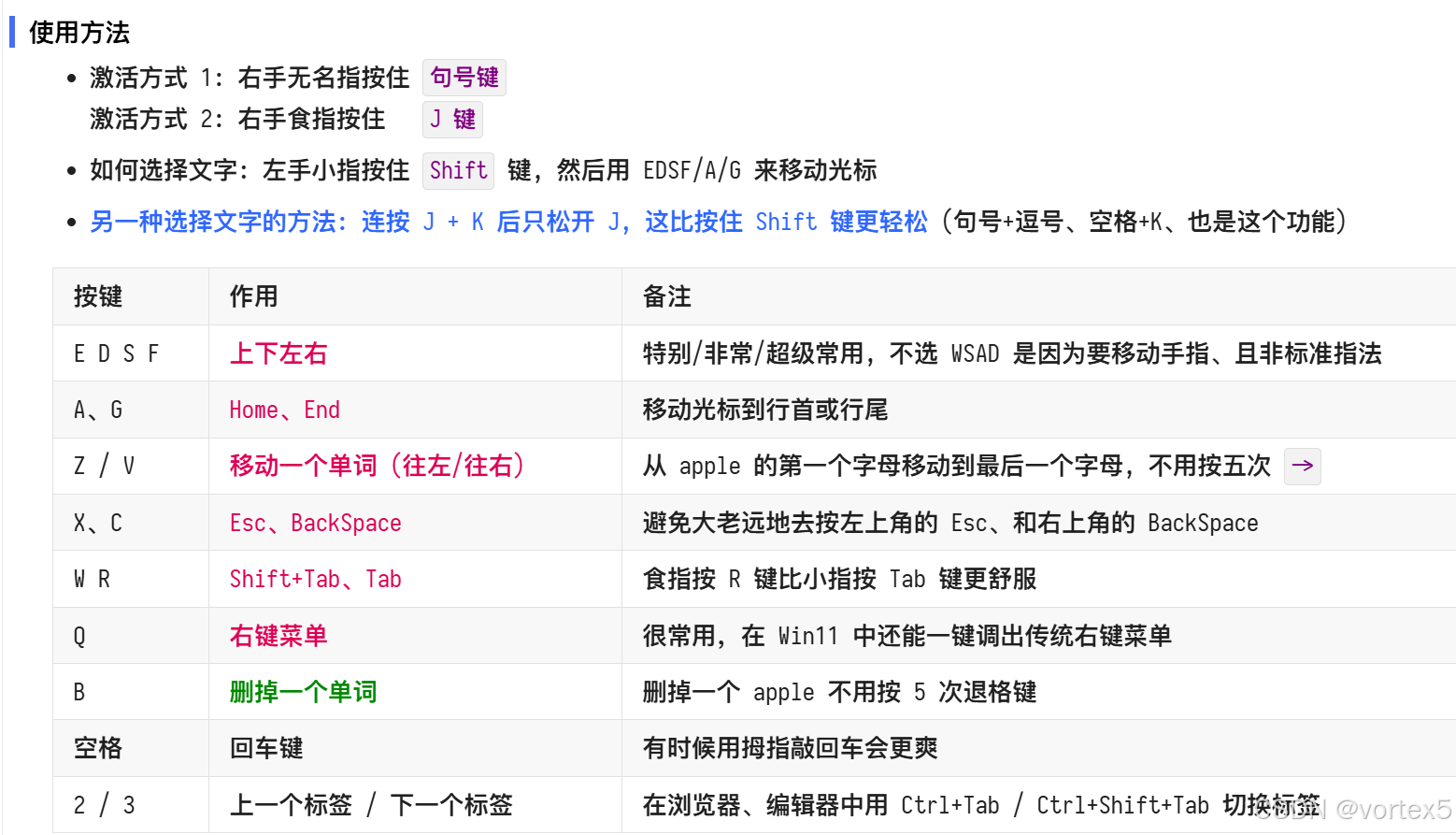Click the 上一个标签 / 下一个标签 cell
This screenshot has width=1456, height=835.
[x=415, y=805]
